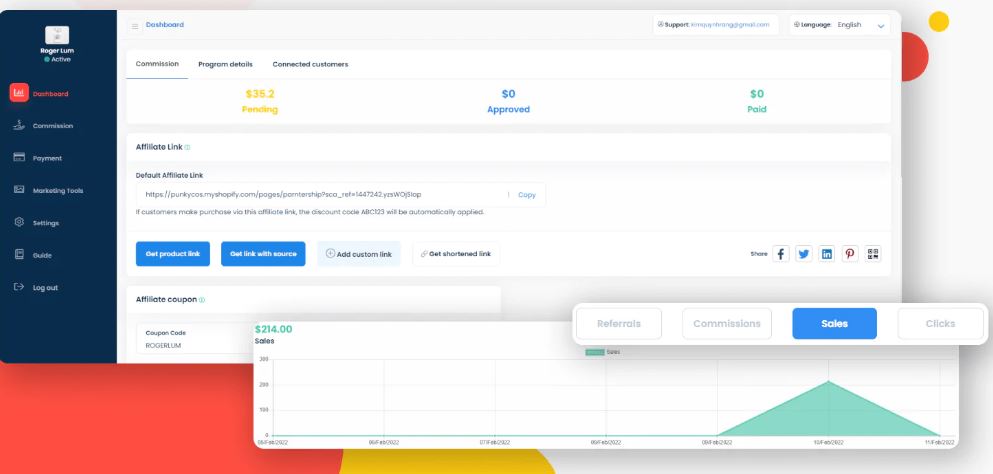Select the Marketing Tools image icon
Screen dimensions: 993x474
click(x=19, y=189)
